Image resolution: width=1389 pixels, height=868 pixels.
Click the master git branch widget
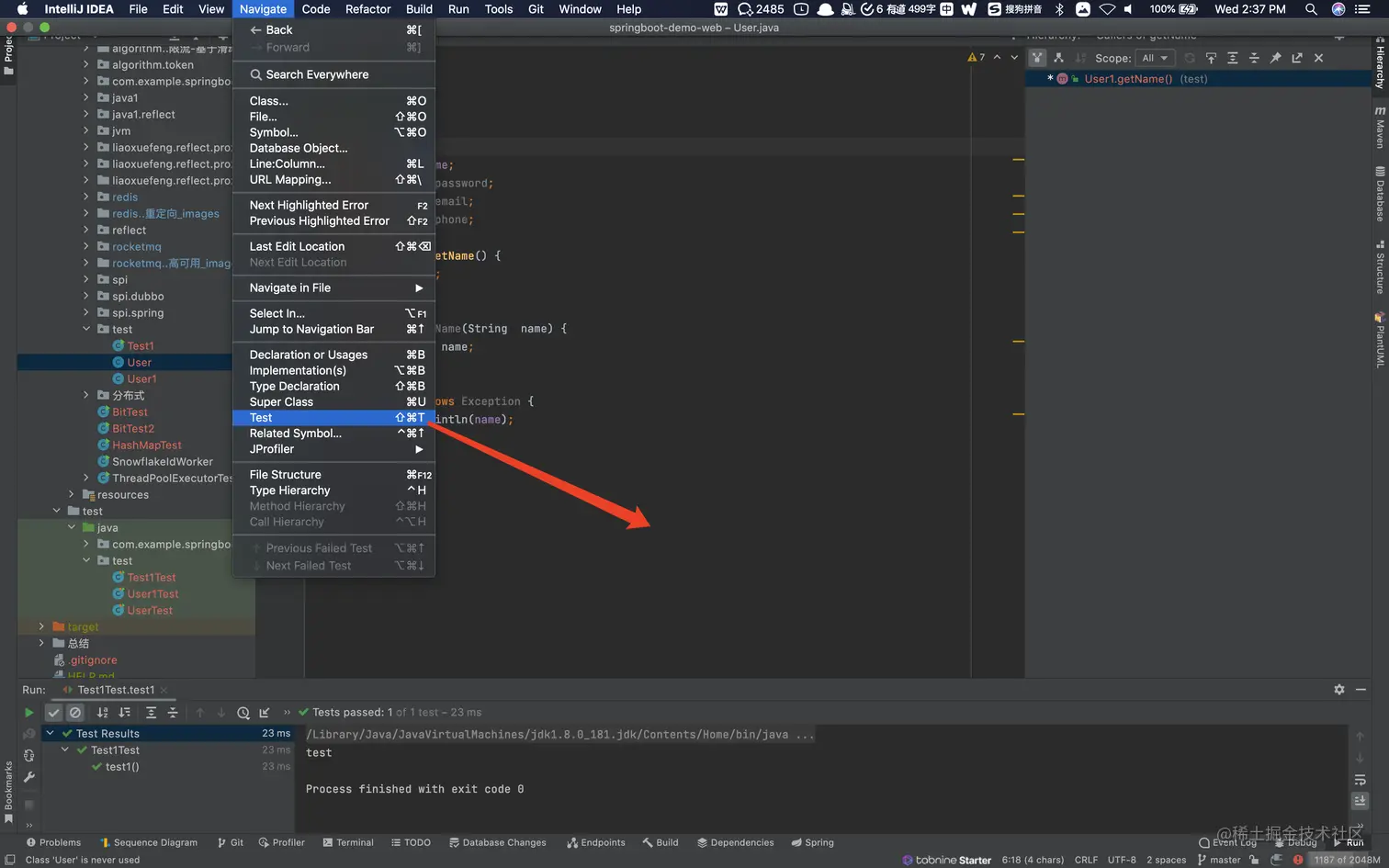pyautogui.click(x=1219, y=860)
